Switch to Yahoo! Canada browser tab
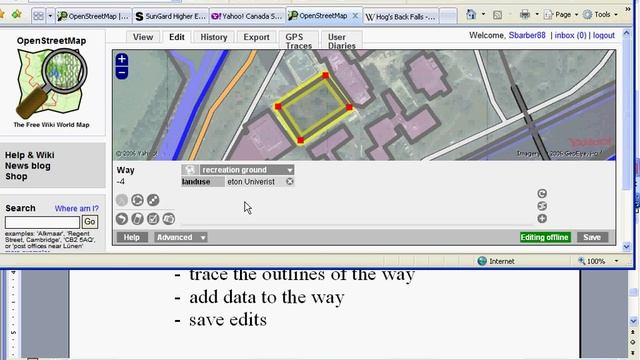The image size is (640, 360). (248, 16)
